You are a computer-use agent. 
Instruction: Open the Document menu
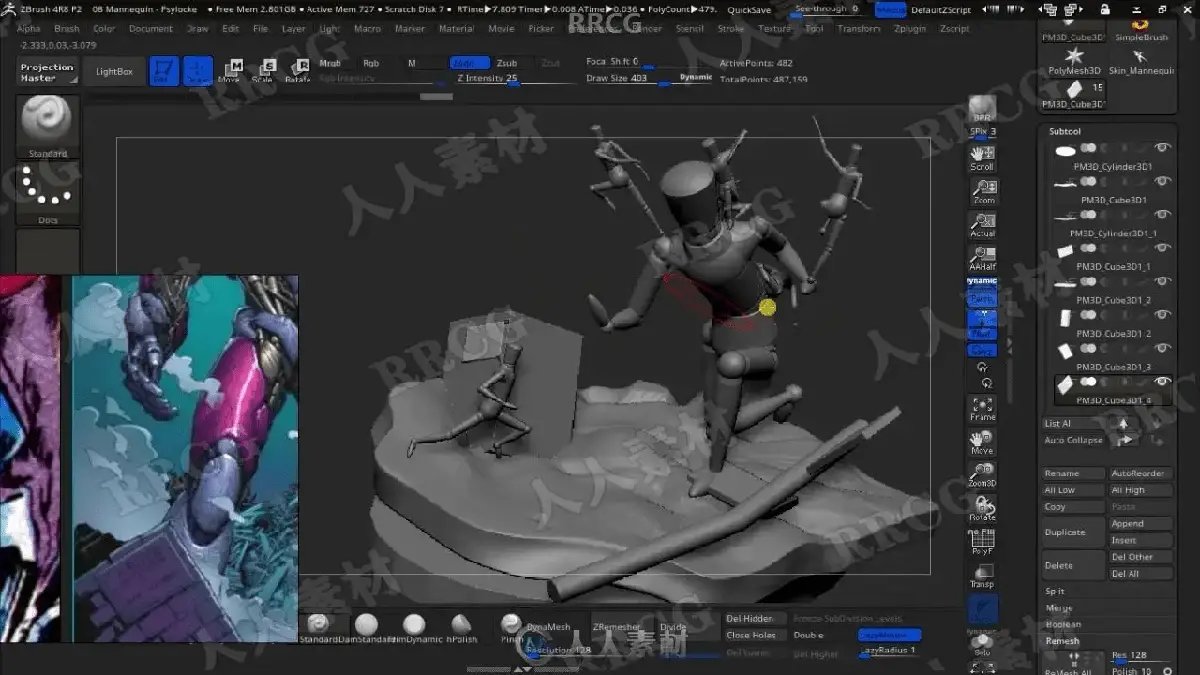(150, 29)
